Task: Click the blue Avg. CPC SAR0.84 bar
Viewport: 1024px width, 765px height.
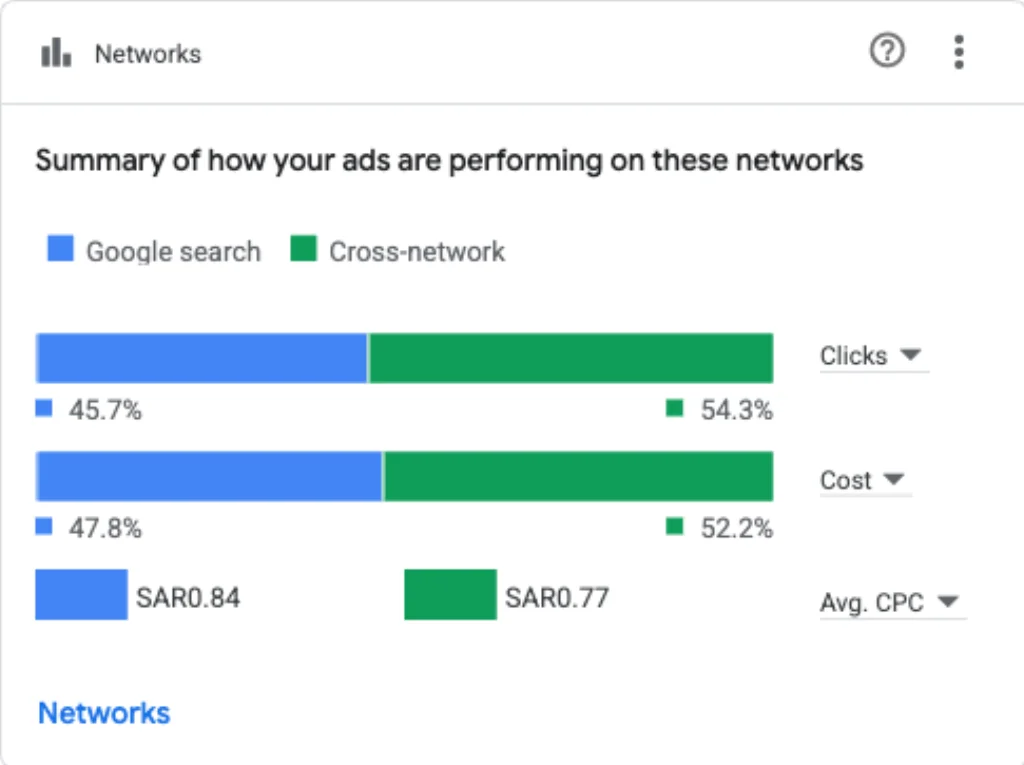Action: click(82, 594)
